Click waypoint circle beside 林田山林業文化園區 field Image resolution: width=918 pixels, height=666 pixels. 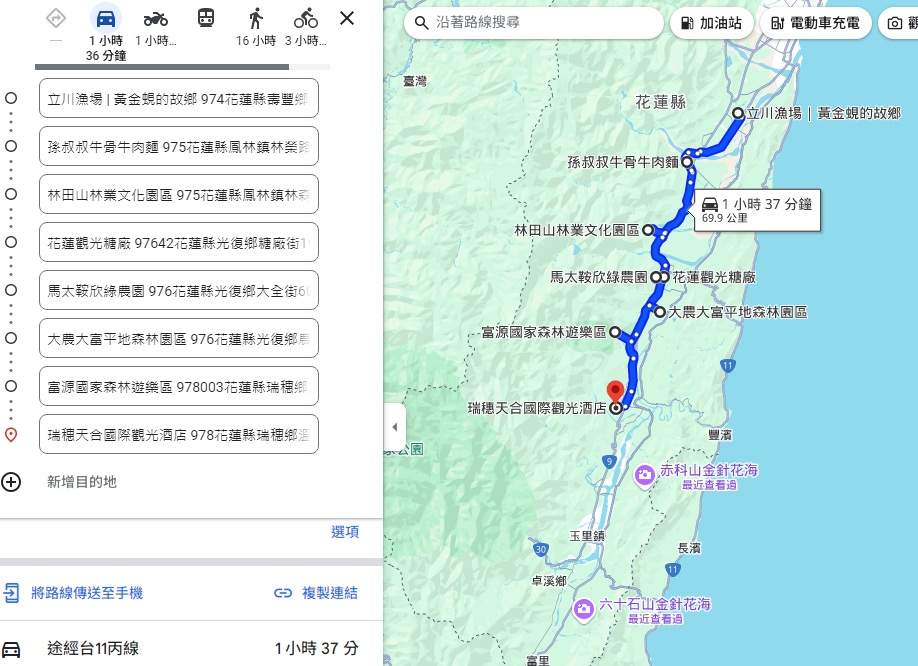pyautogui.click(x=11, y=194)
